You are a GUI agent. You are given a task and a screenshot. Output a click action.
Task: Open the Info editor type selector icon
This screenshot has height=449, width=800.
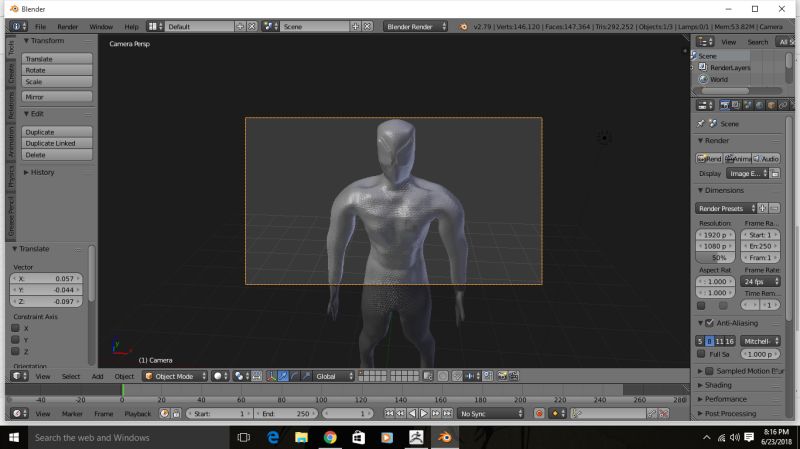(18, 26)
